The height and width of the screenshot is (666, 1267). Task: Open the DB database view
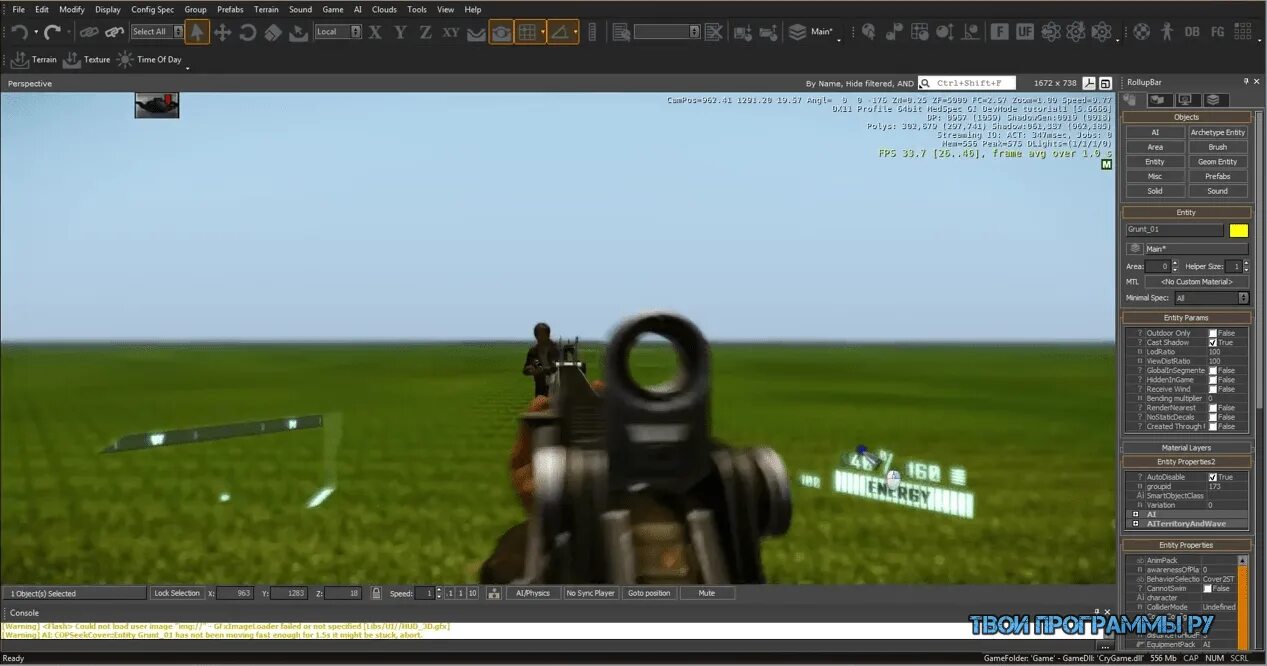click(x=1191, y=32)
